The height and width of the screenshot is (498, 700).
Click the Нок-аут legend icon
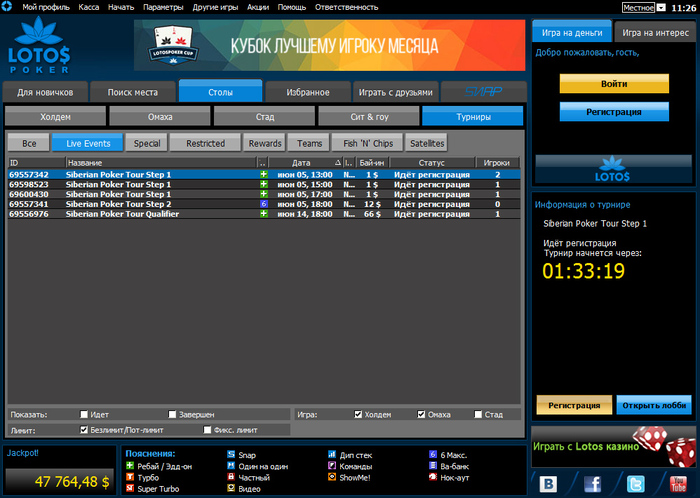tap(433, 477)
